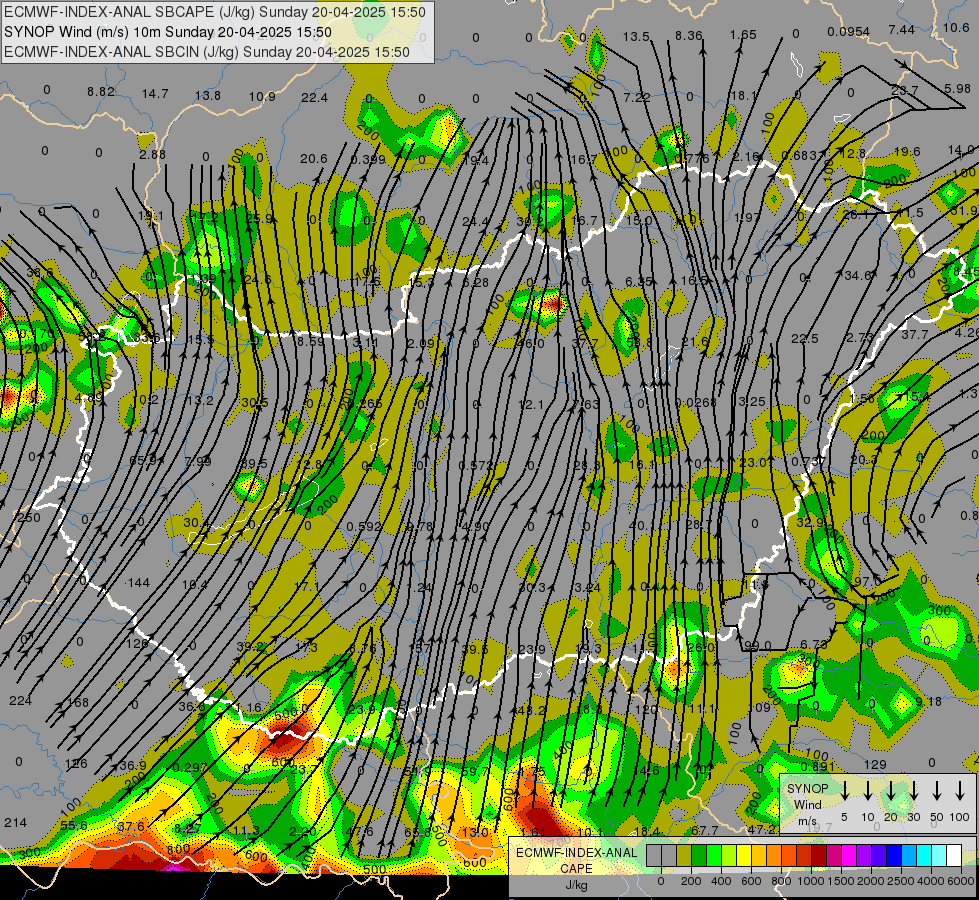Click the 12.1 value on the map
This screenshot has height=900, width=979.
point(531,405)
